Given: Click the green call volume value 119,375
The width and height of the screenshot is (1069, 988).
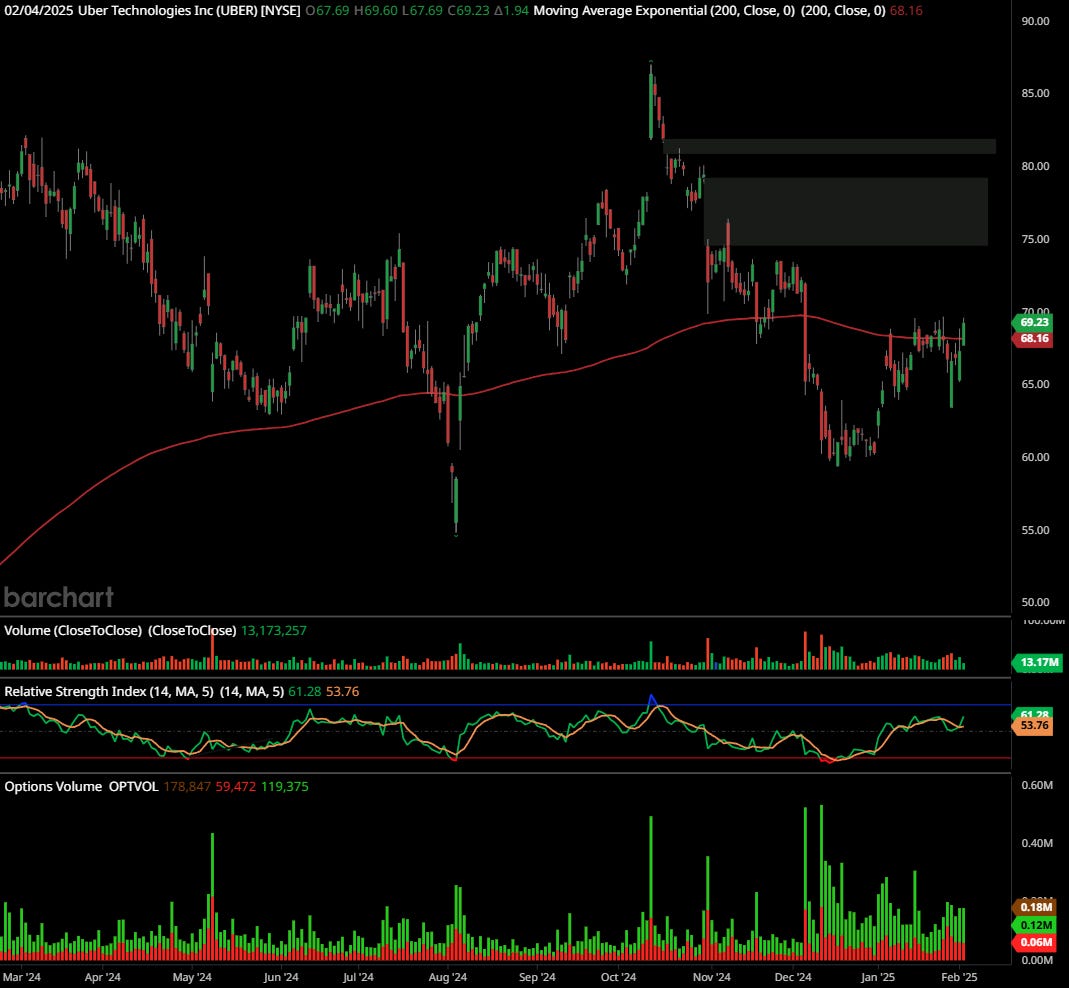Looking at the screenshot, I should (284, 787).
